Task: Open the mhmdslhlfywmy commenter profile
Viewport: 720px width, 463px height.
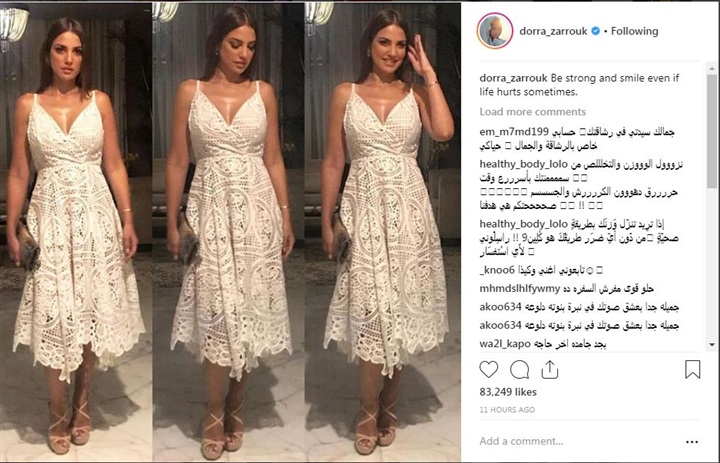Action: click(520, 289)
